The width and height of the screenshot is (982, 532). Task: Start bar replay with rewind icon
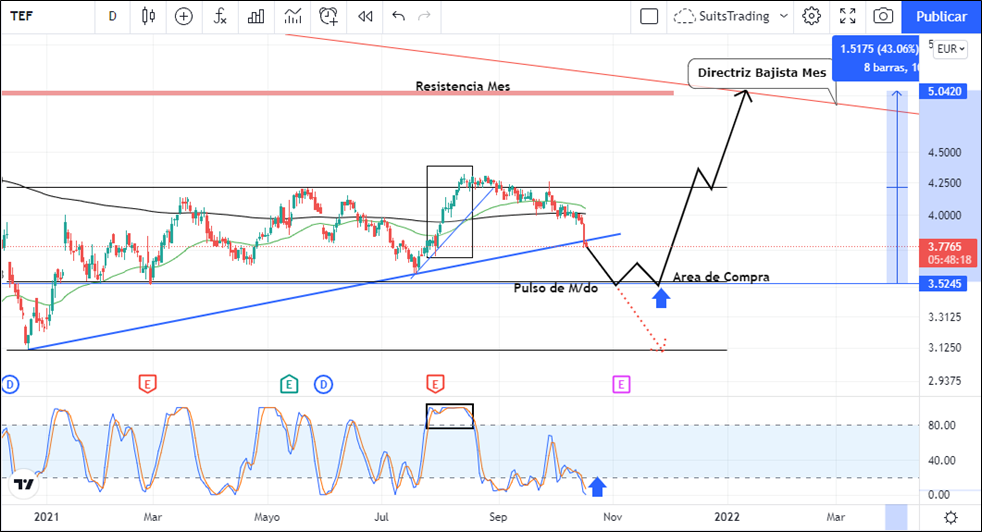tap(365, 16)
